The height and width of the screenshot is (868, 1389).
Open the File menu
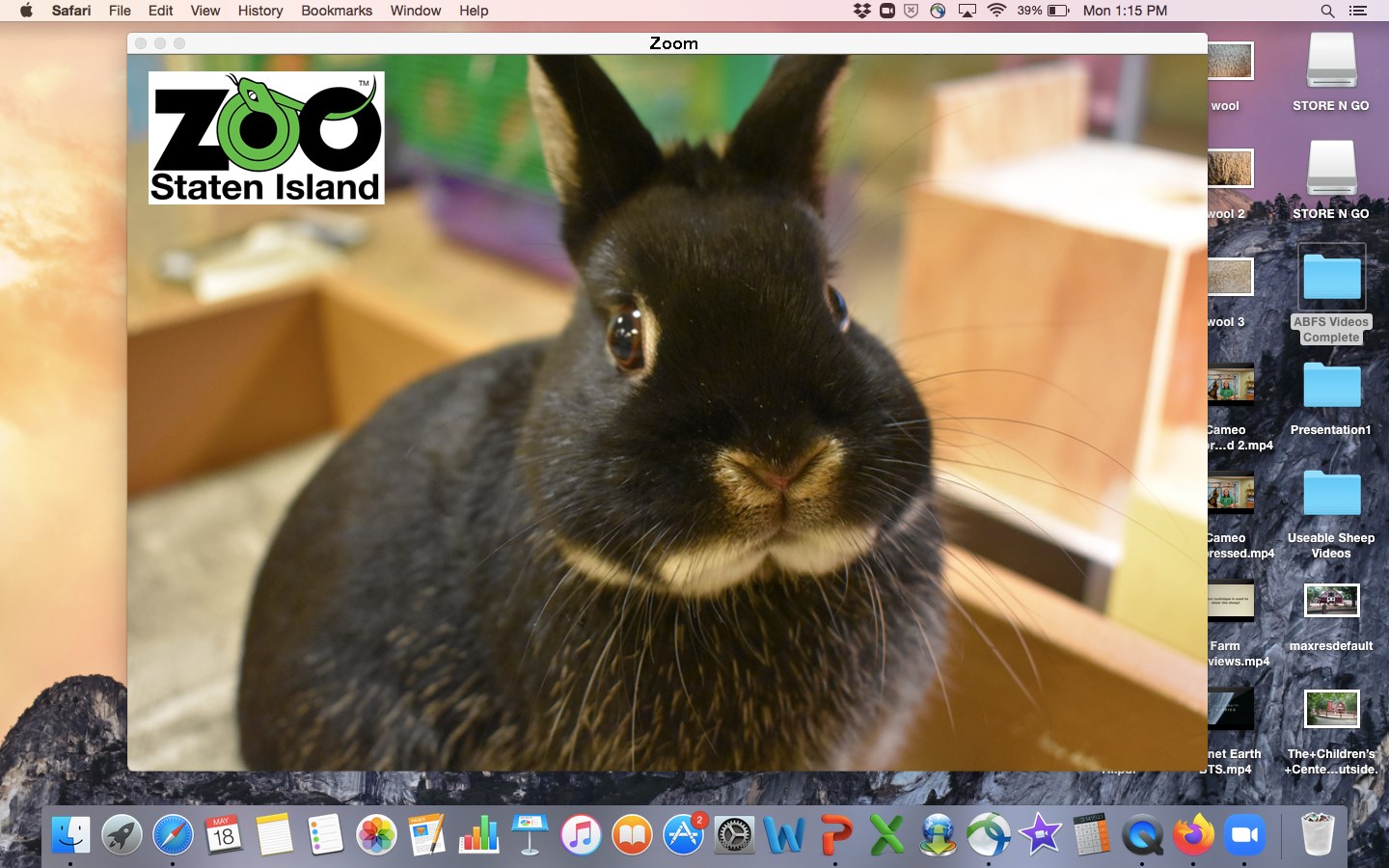point(120,11)
